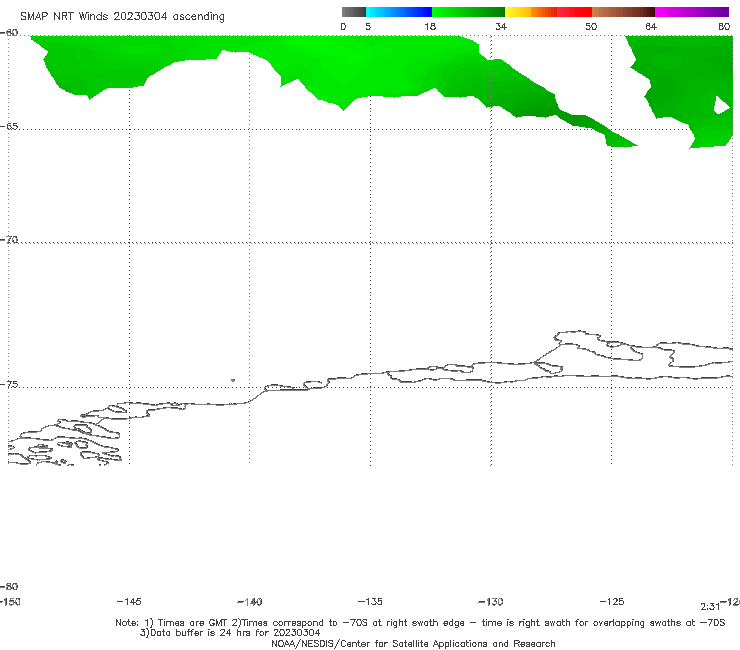Viewport: 740px width, 650px height.
Task: Click the latitude label '-75'
Action: (x=9, y=384)
